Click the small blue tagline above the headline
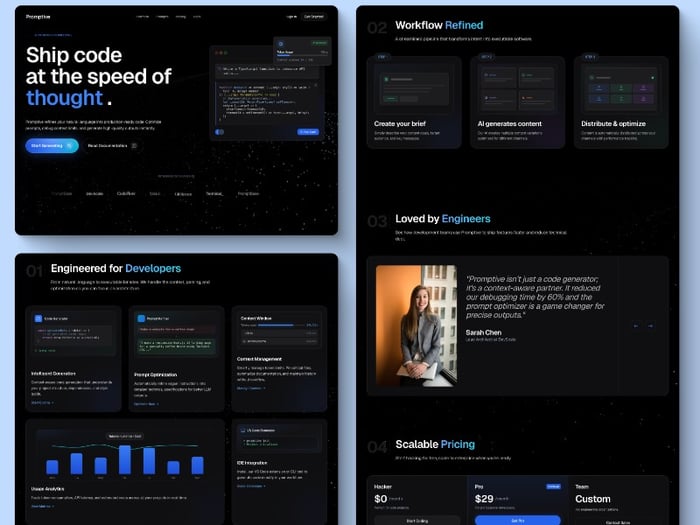 (53, 35)
